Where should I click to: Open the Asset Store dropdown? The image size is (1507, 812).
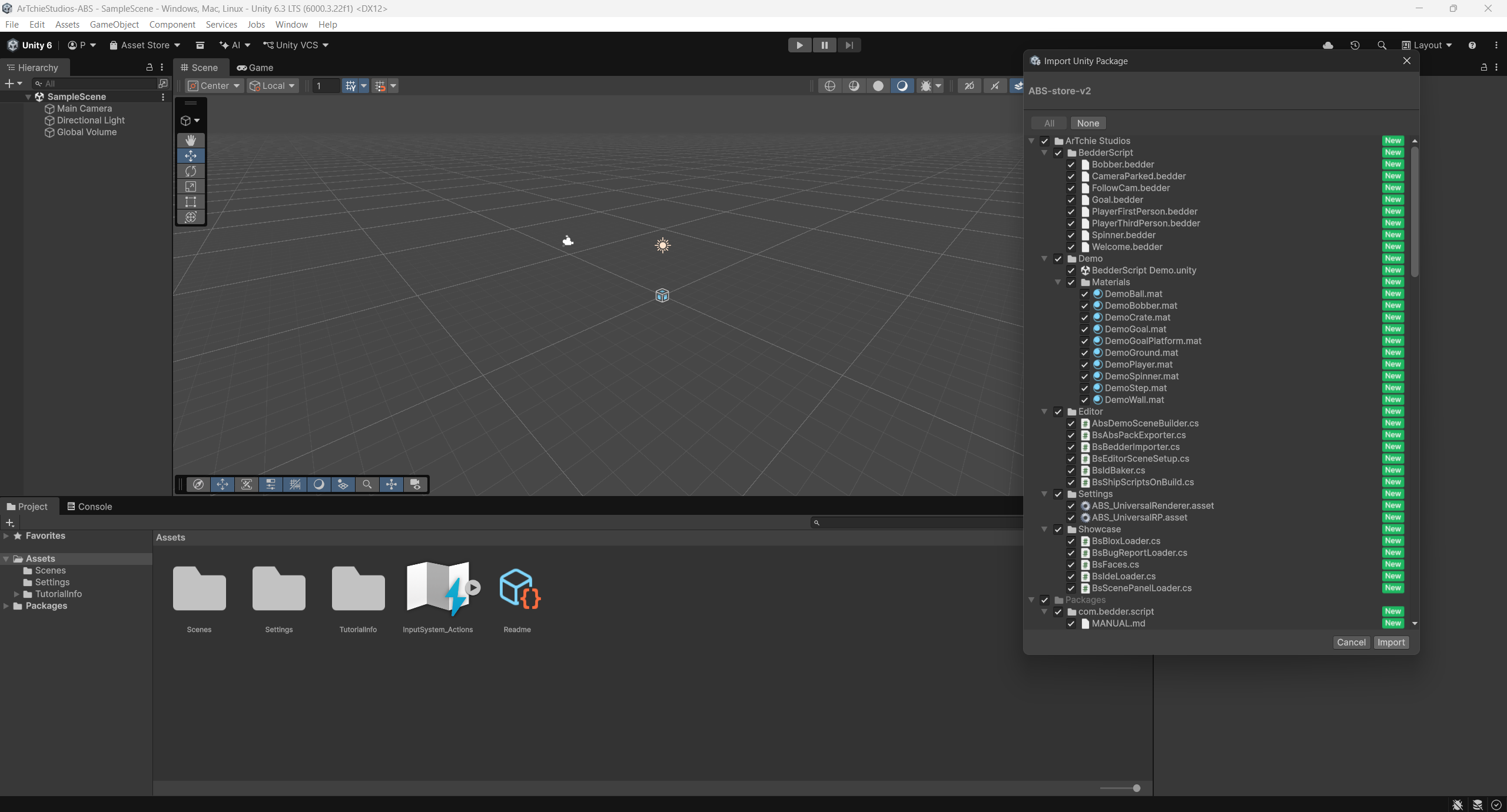145,45
